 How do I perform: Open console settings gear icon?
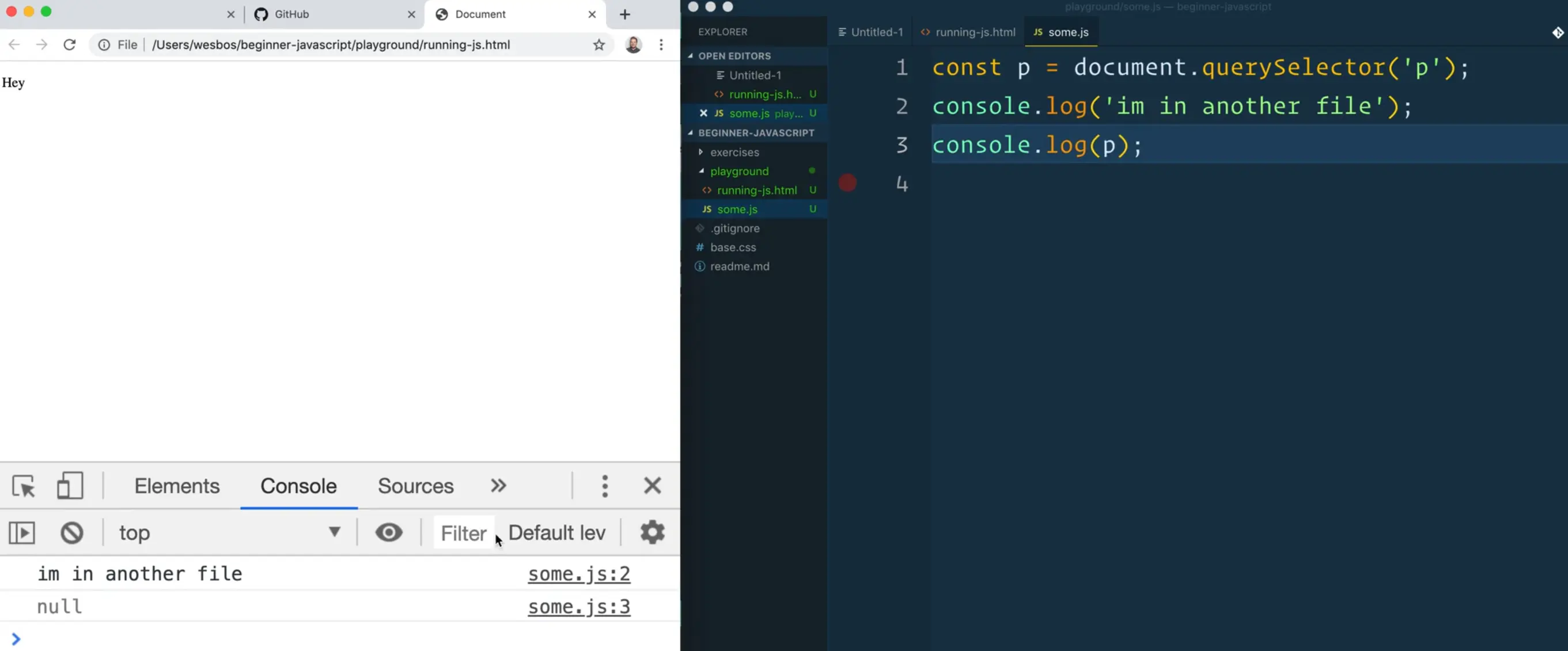(x=652, y=533)
